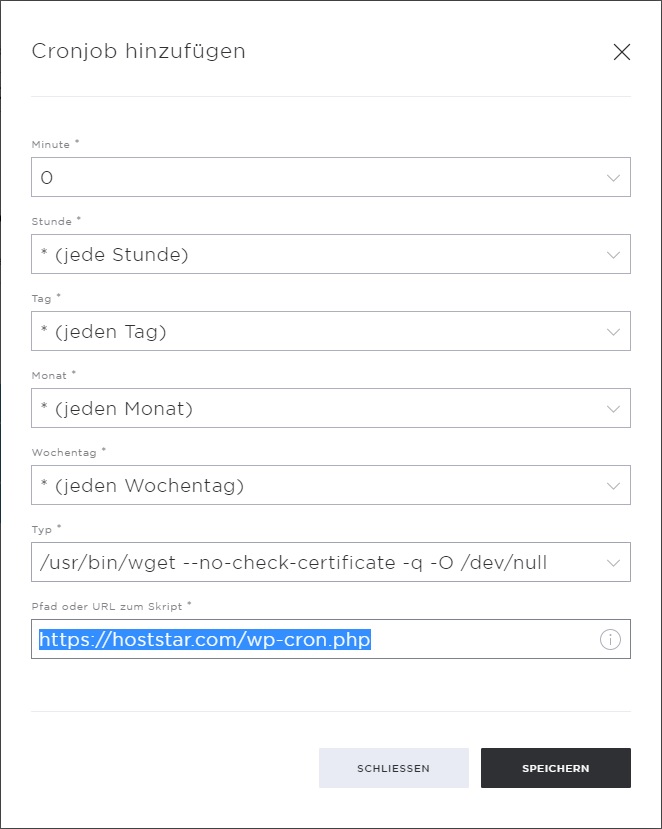Open the Typ dropdown with wget command
Screen dimensions: 662x829
pos(331,562)
